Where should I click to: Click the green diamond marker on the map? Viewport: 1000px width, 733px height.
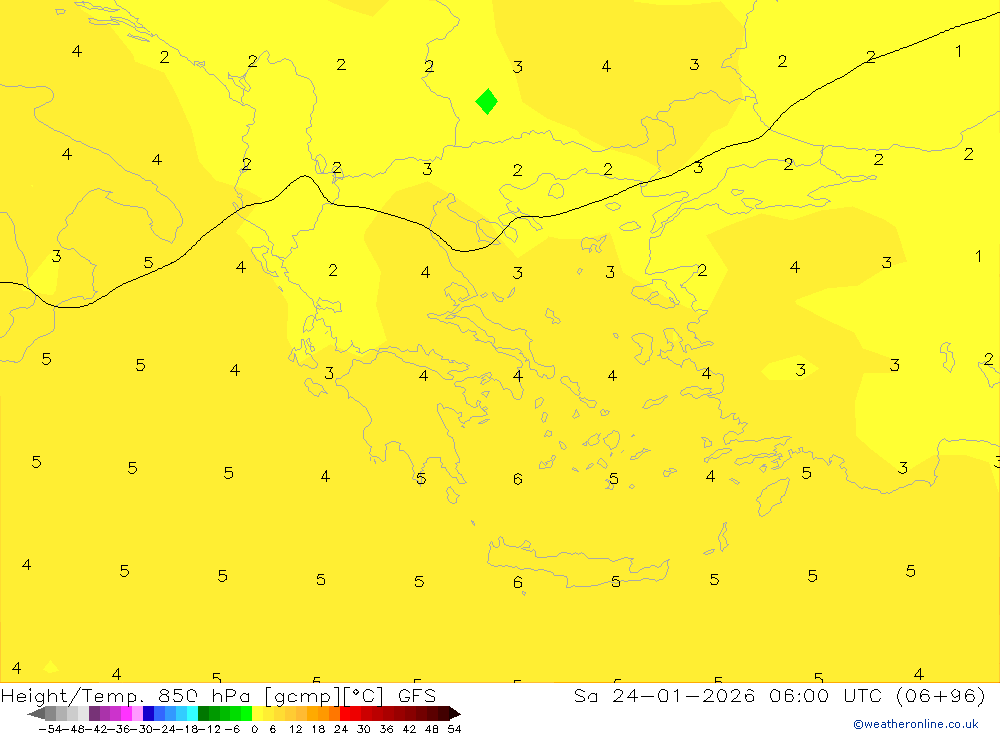point(487,101)
